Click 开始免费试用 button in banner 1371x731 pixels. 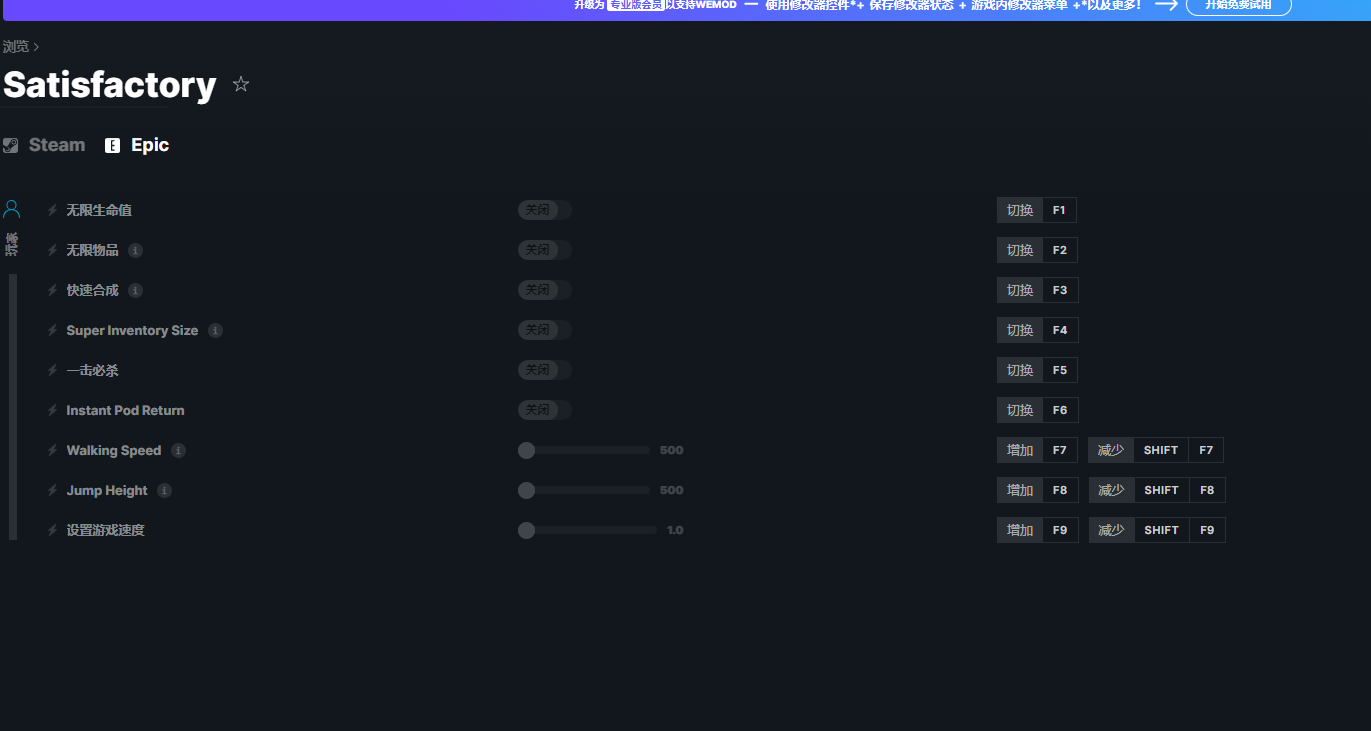(1238, 5)
